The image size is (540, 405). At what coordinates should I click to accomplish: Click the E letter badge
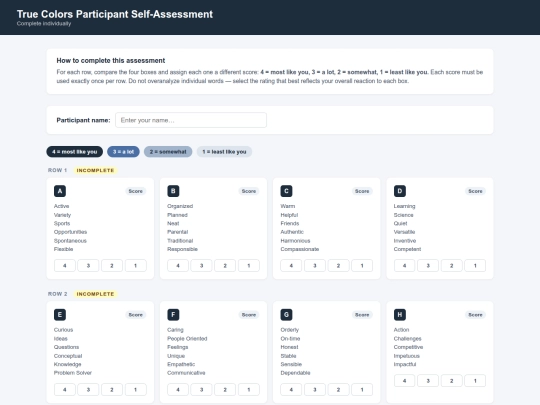[x=60, y=315]
